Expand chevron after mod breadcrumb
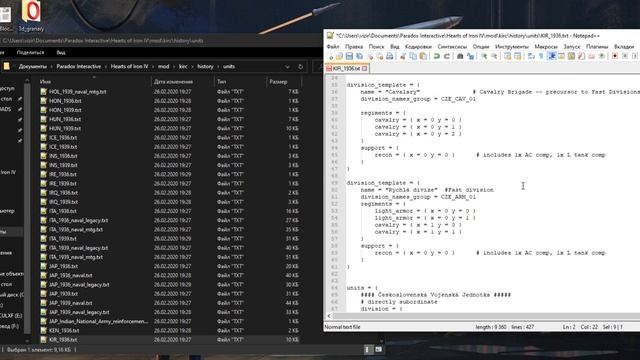 click(174, 67)
